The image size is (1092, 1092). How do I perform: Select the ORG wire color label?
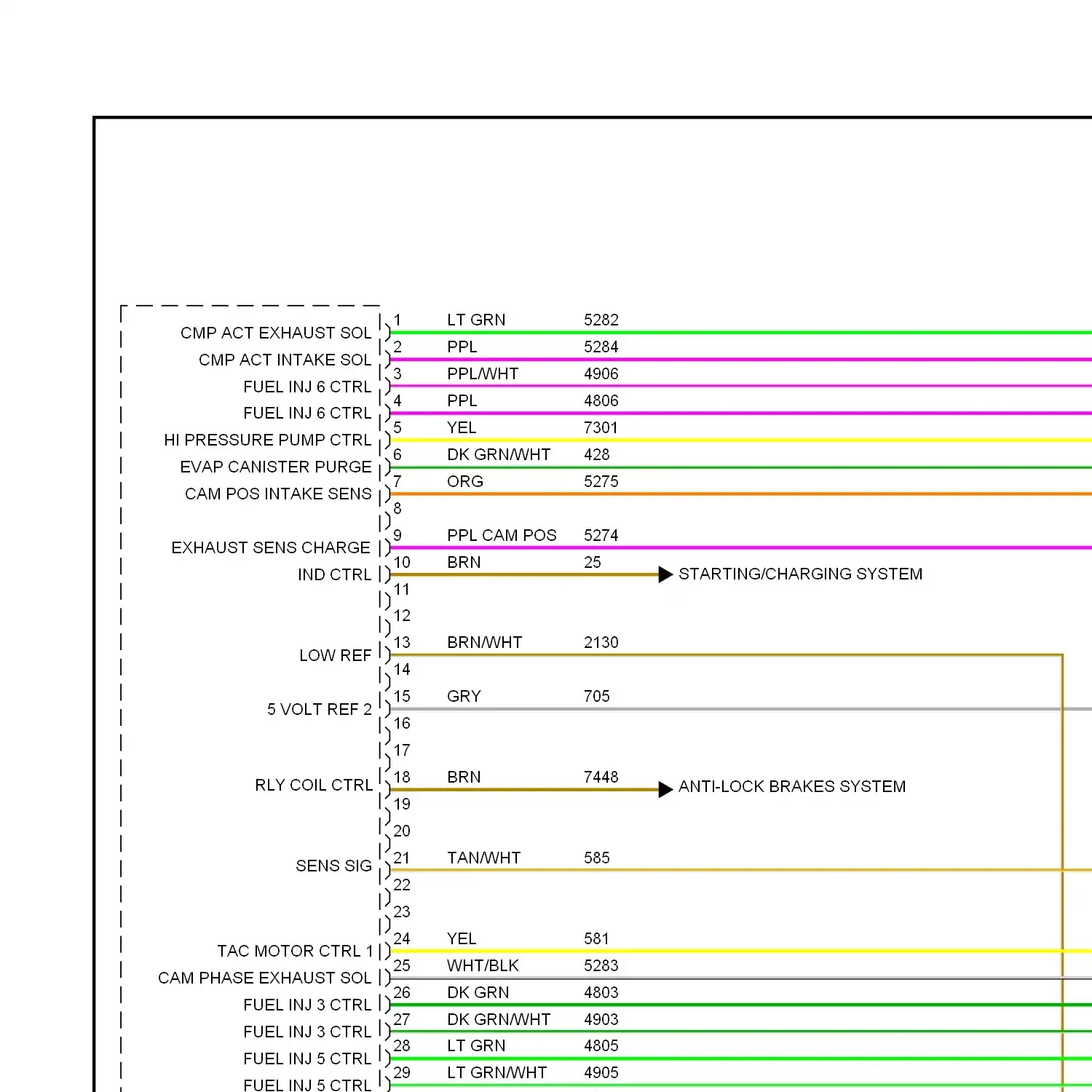coord(465,481)
